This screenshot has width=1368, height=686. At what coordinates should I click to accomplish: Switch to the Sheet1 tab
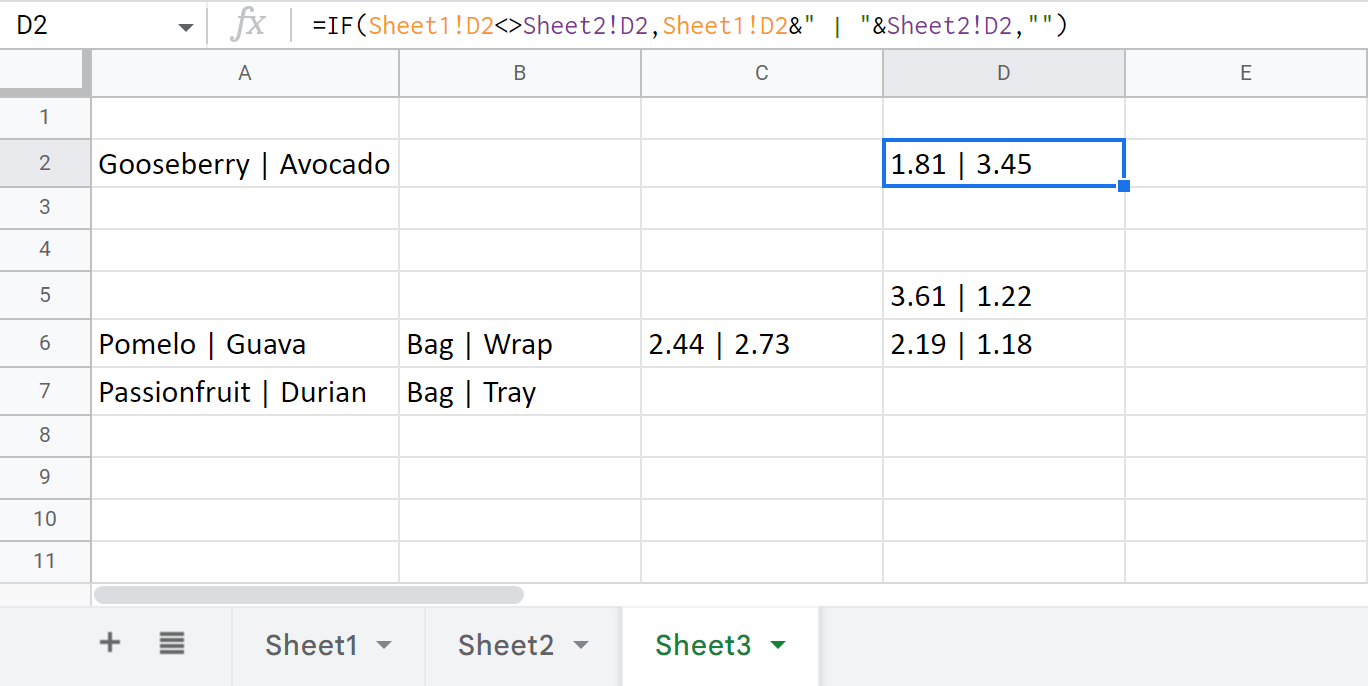click(x=311, y=645)
